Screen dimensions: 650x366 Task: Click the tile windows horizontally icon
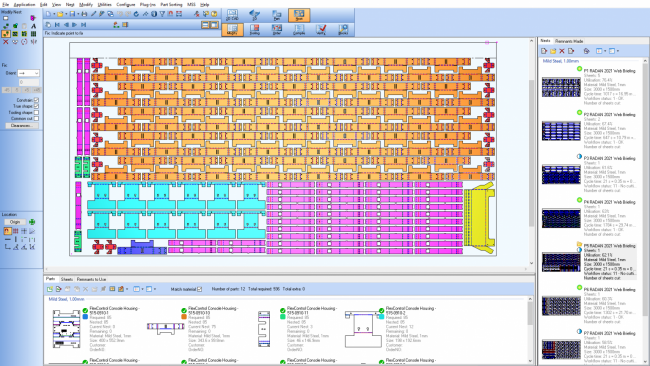tap(205, 25)
